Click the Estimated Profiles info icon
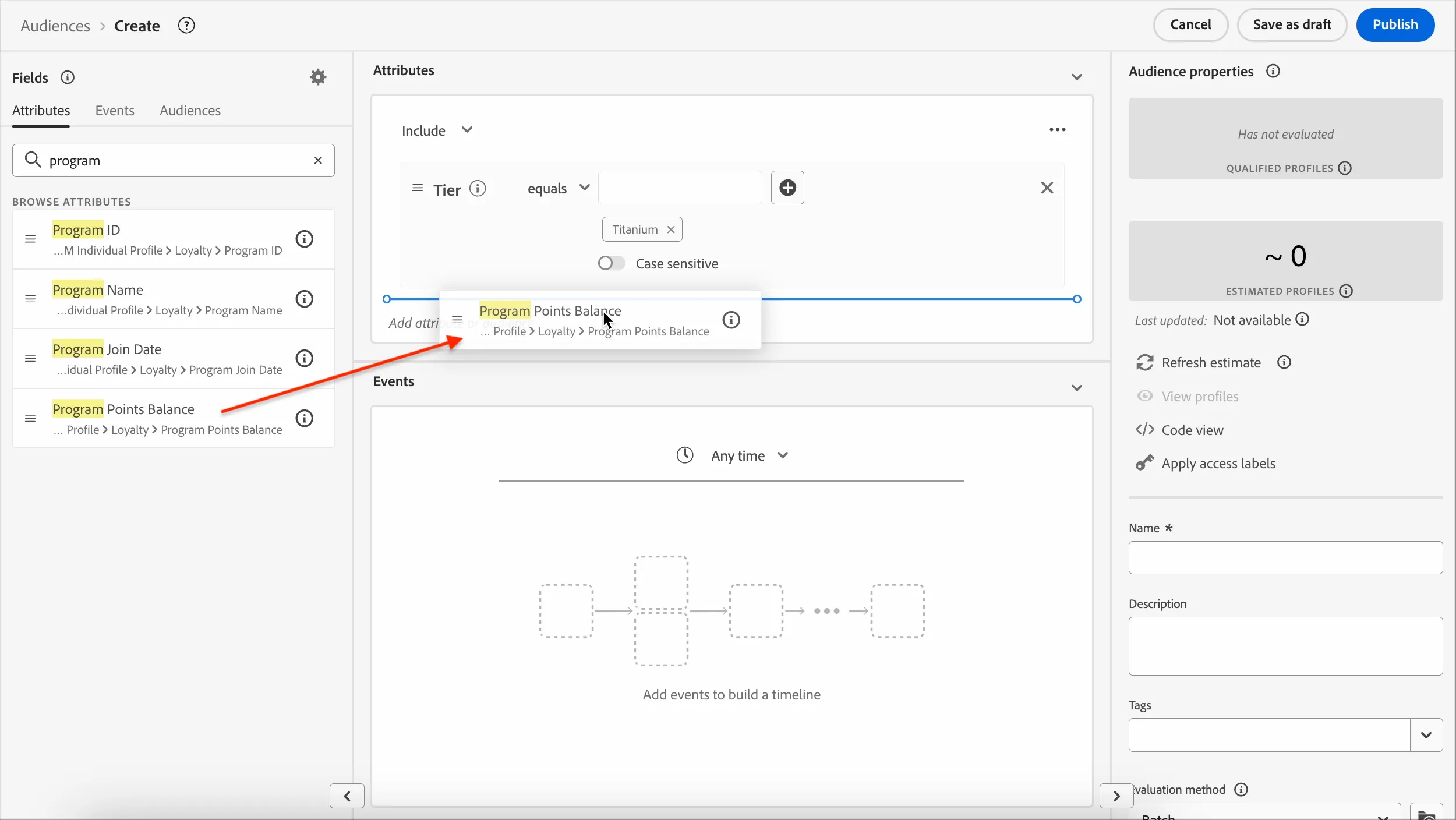 [1346, 291]
